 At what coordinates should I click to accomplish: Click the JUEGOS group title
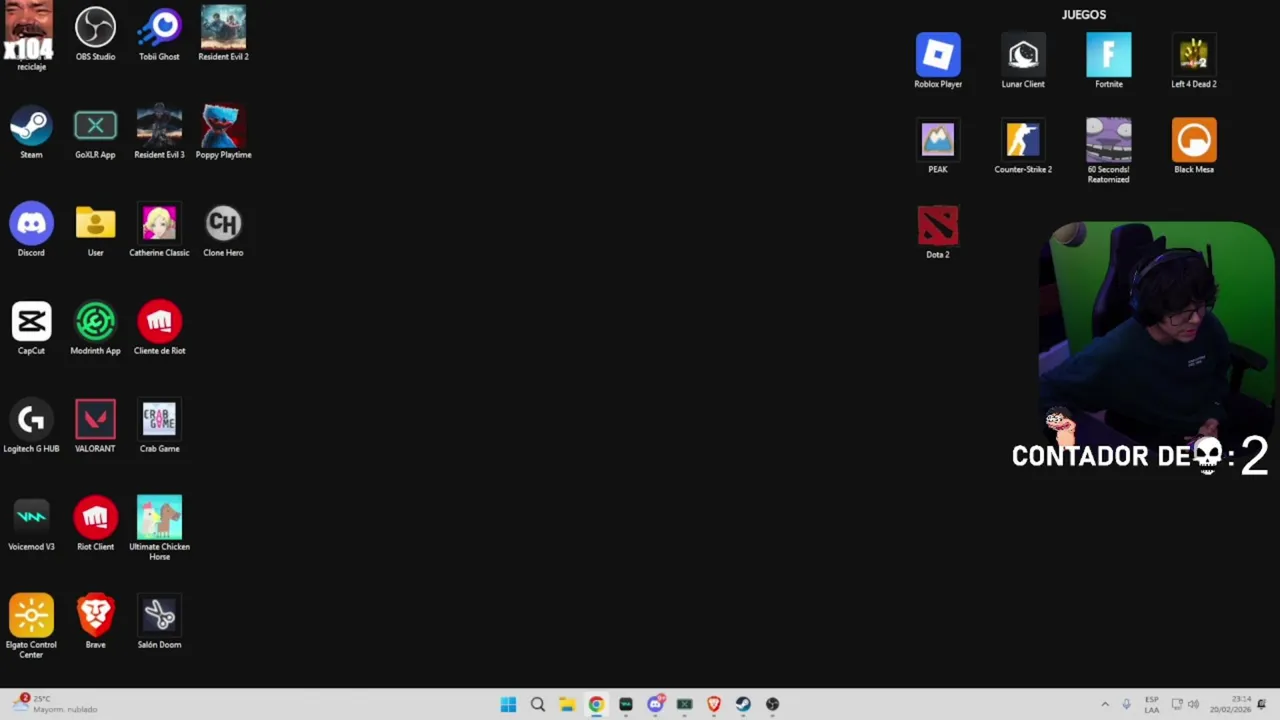tap(1084, 15)
